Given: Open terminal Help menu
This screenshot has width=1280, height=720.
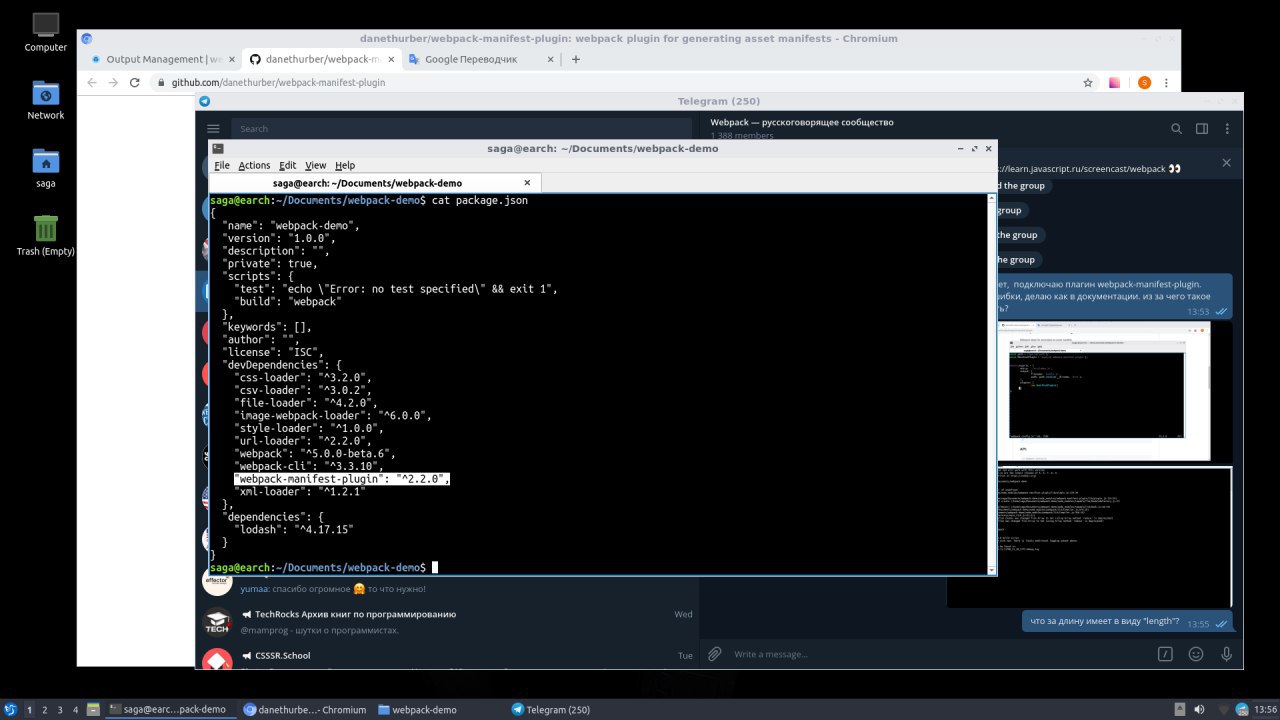Looking at the screenshot, I should [345, 165].
